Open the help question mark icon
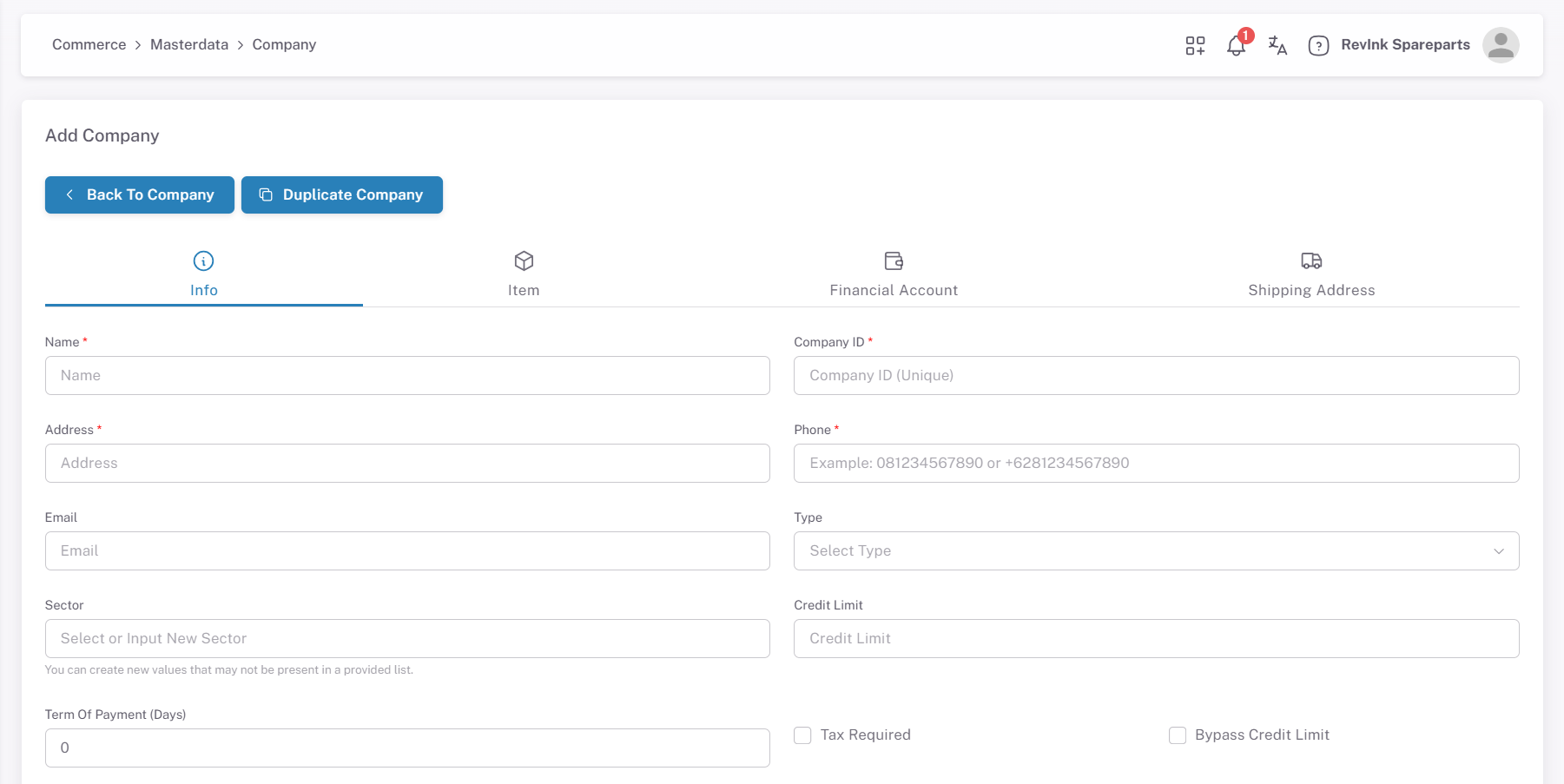 click(x=1318, y=46)
